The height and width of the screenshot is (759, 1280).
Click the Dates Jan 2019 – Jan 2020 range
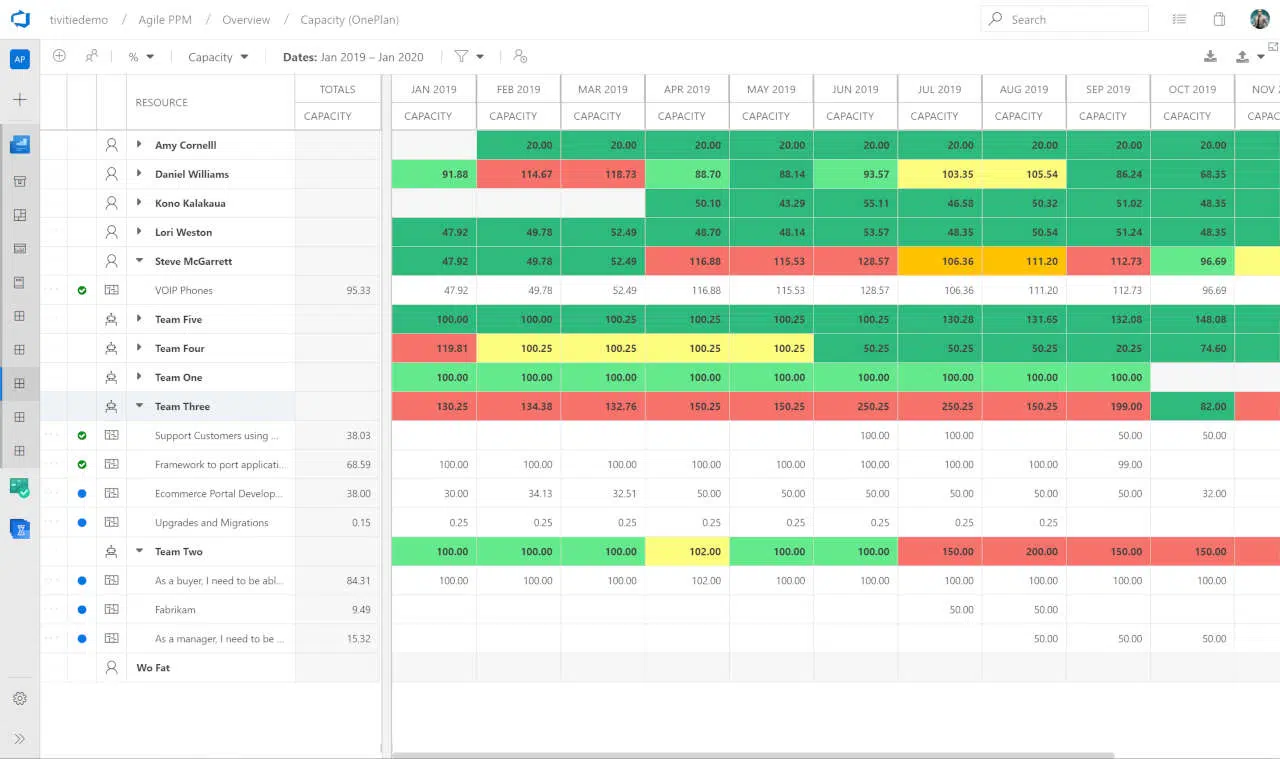coord(353,57)
